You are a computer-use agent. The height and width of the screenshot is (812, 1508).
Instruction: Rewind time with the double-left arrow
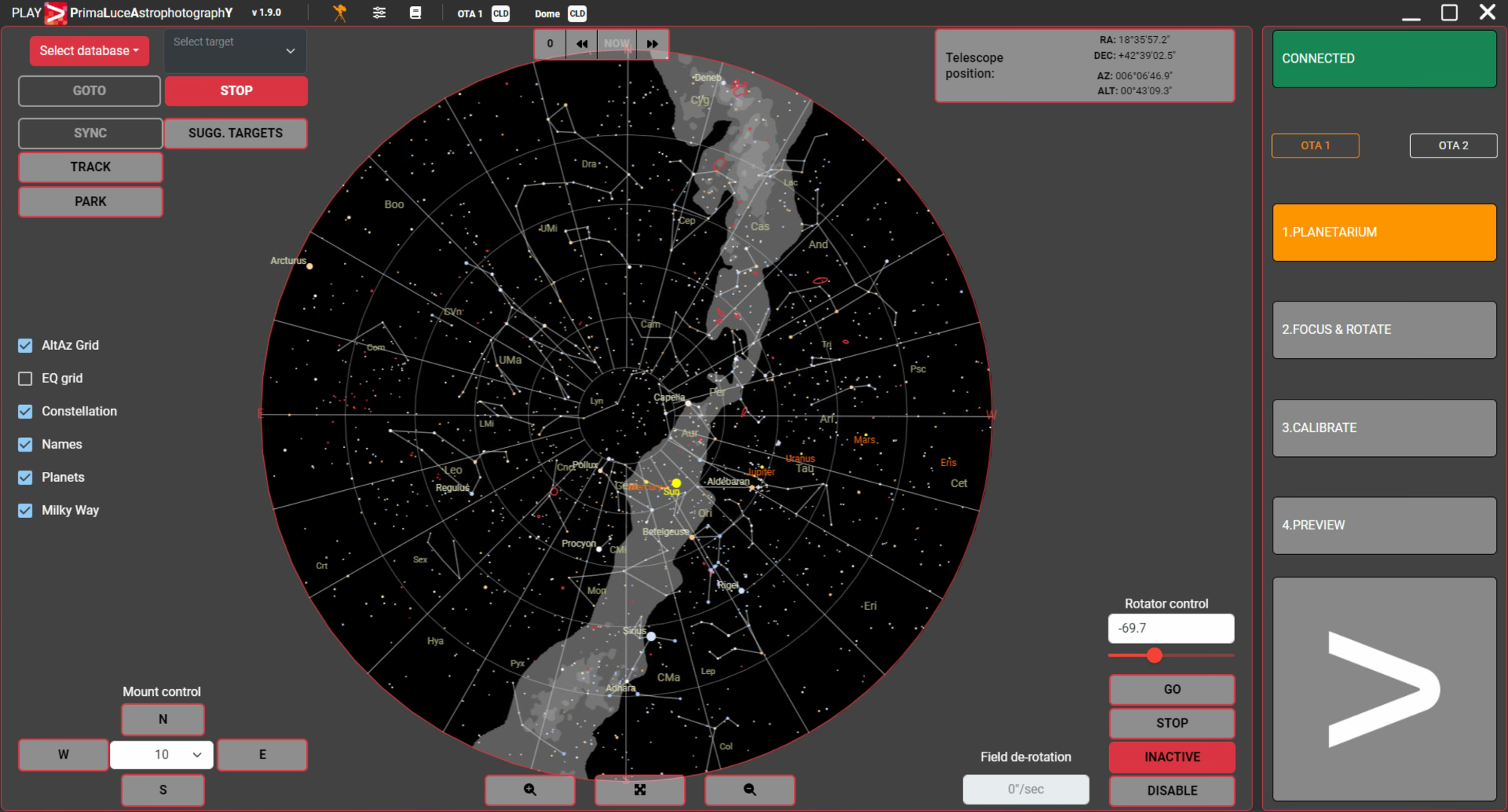[581, 44]
